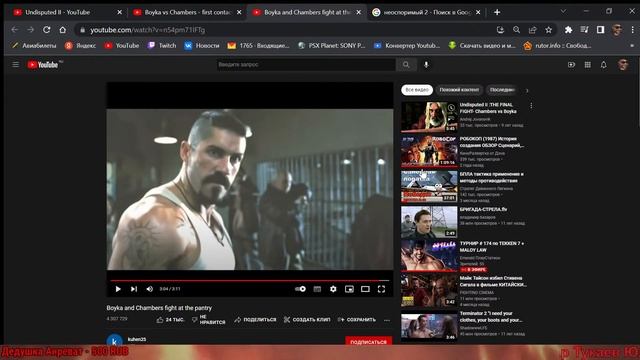Viewport: 640px width, 360px height.
Task: Mute the video volume
Action: [150, 289]
